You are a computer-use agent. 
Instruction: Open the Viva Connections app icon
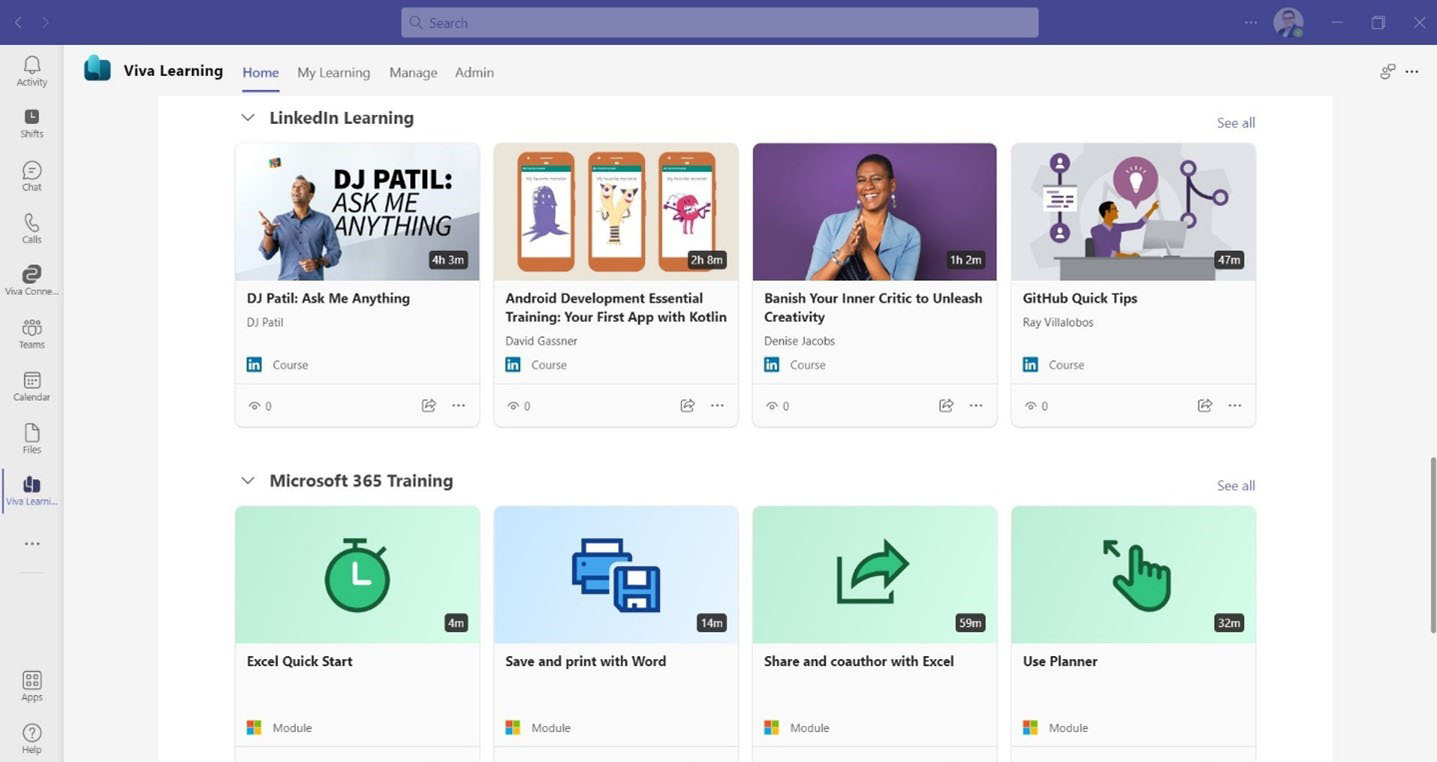tap(32, 280)
